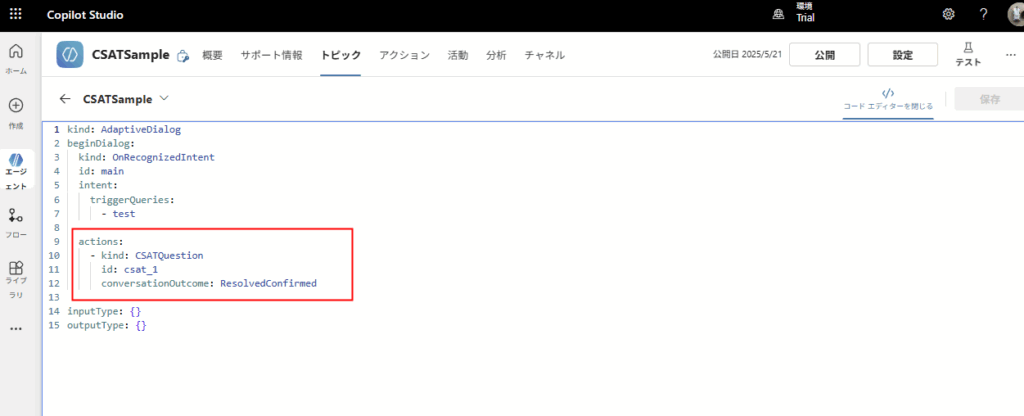Image resolution: width=1024 pixels, height=416 pixels.
Task: Open the help question mark icon
Action: [983, 14]
